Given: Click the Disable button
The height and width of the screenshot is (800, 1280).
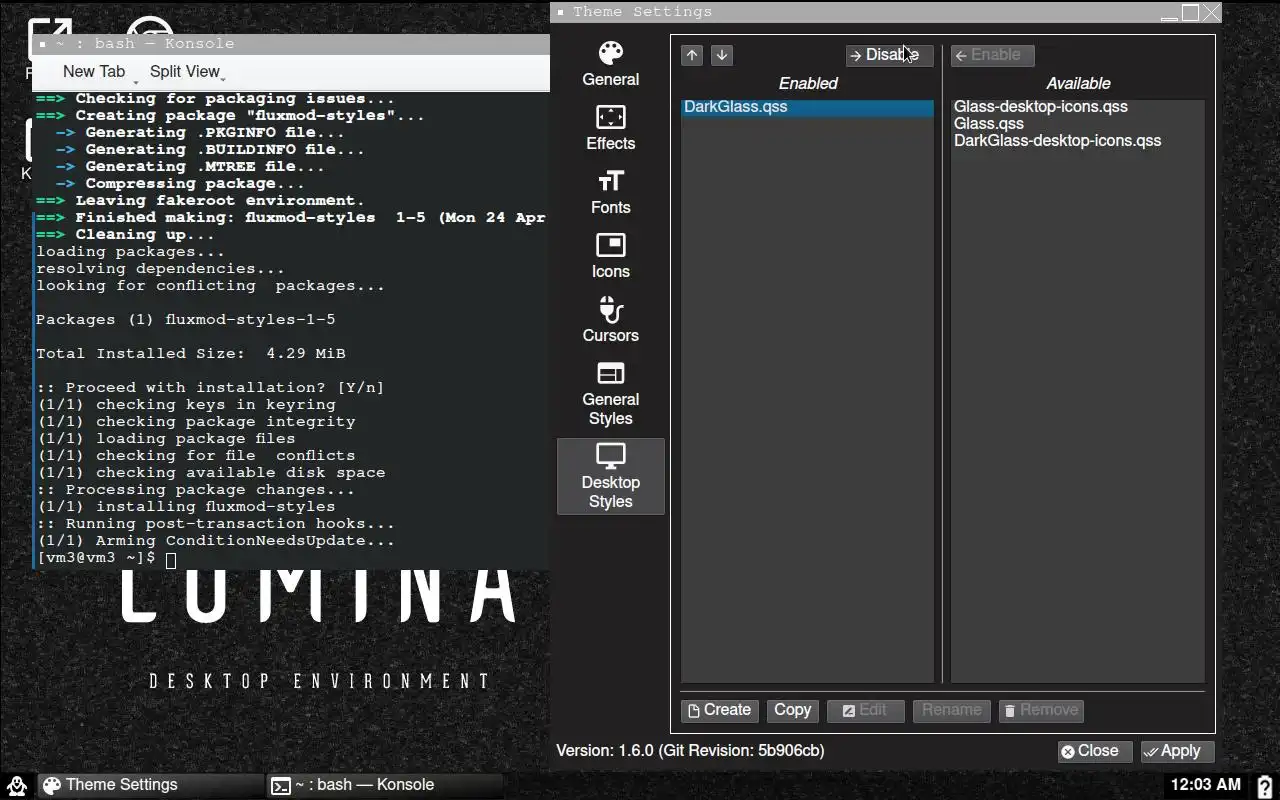Looking at the screenshot, I should coord(889,55).
